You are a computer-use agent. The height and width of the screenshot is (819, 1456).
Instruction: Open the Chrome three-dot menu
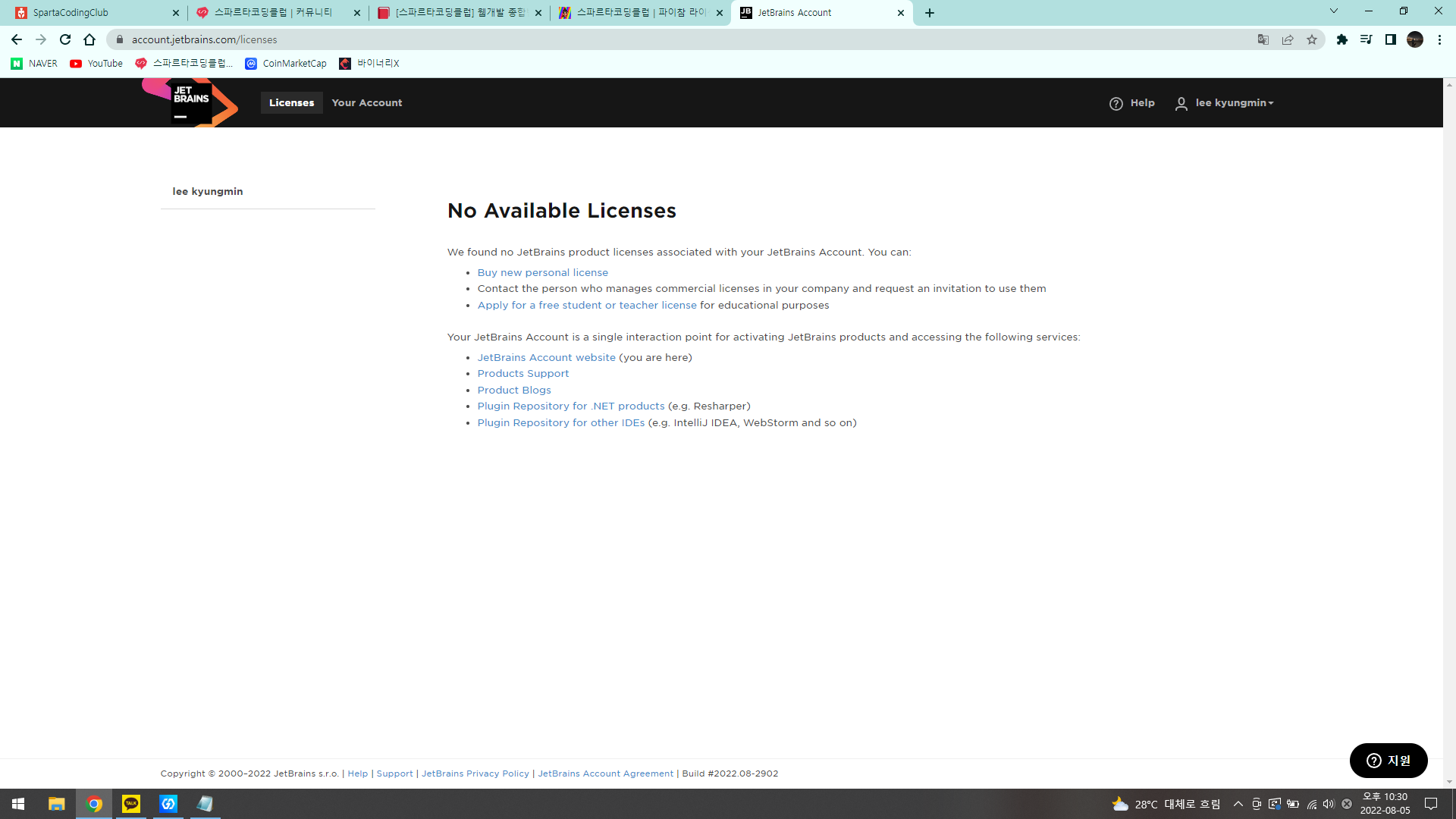coord(1439,39)
